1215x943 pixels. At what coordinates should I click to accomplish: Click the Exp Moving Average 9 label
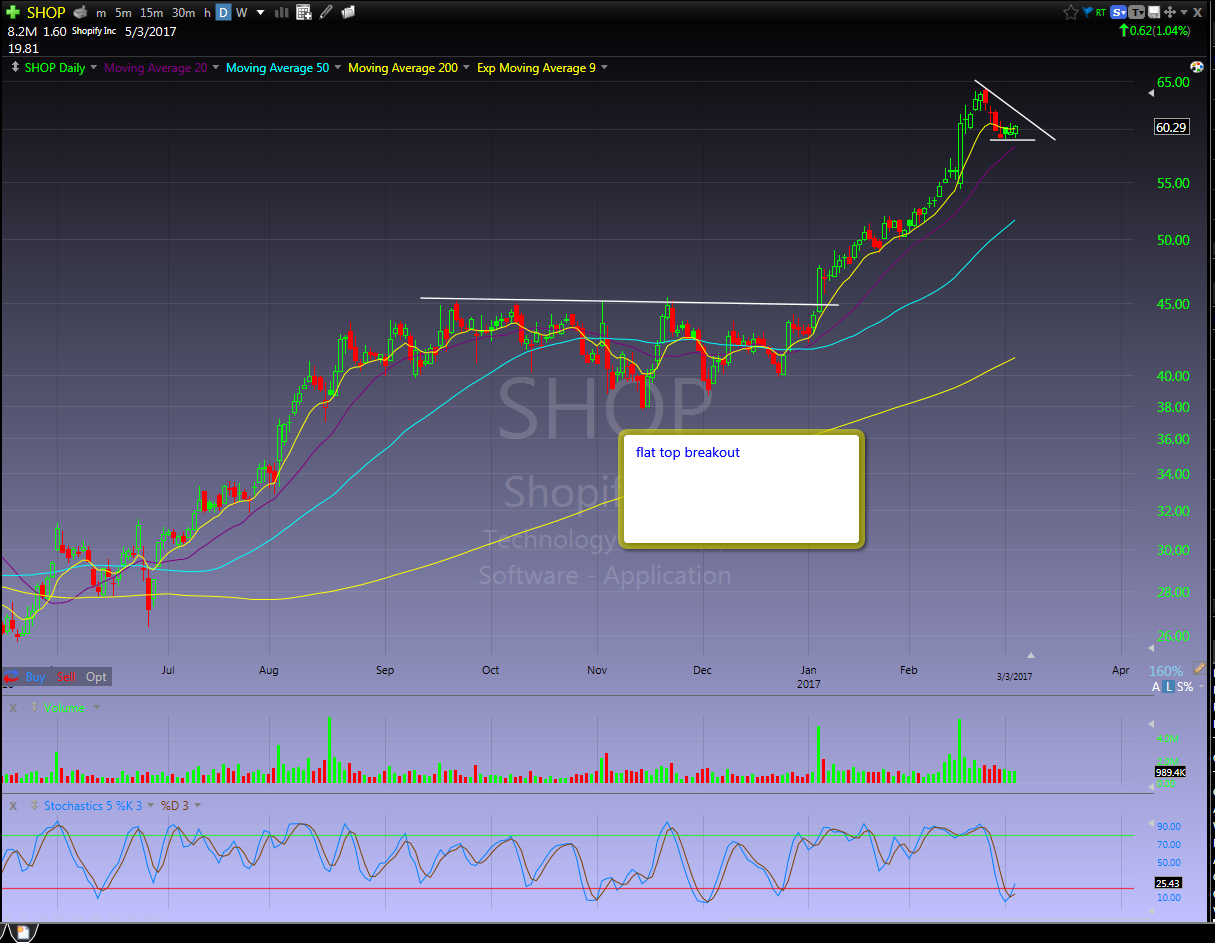[537, 68]
